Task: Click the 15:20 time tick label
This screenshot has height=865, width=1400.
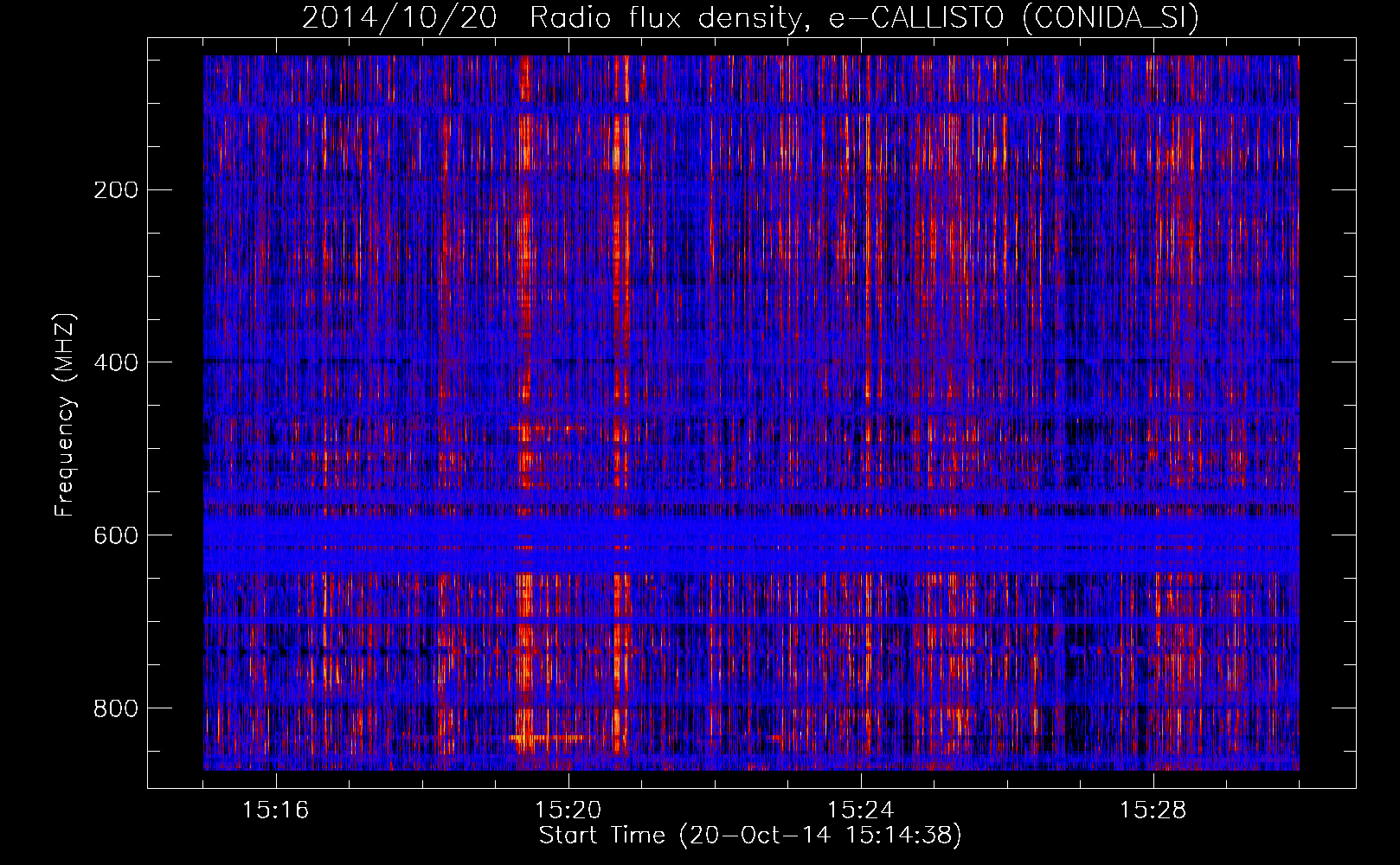Action: tap(568, 811)
